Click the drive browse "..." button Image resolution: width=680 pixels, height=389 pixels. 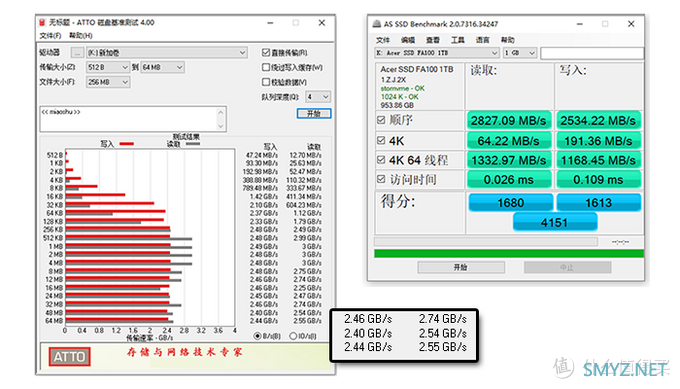77,53
